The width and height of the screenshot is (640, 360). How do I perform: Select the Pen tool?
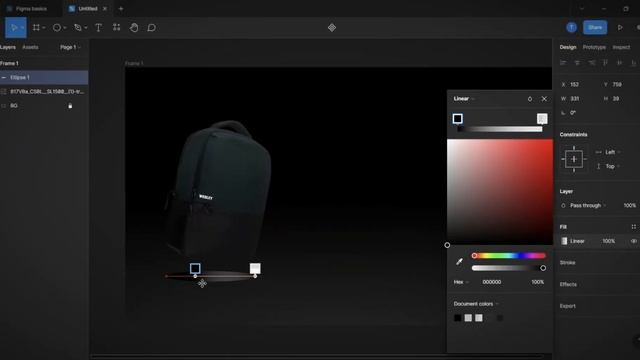[x=78, y=27]
